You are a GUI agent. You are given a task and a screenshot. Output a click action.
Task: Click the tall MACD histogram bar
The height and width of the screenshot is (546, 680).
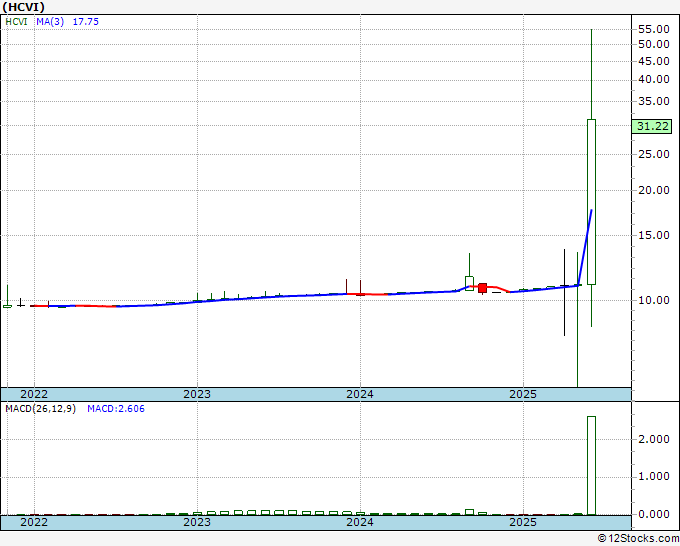(591, 466)
